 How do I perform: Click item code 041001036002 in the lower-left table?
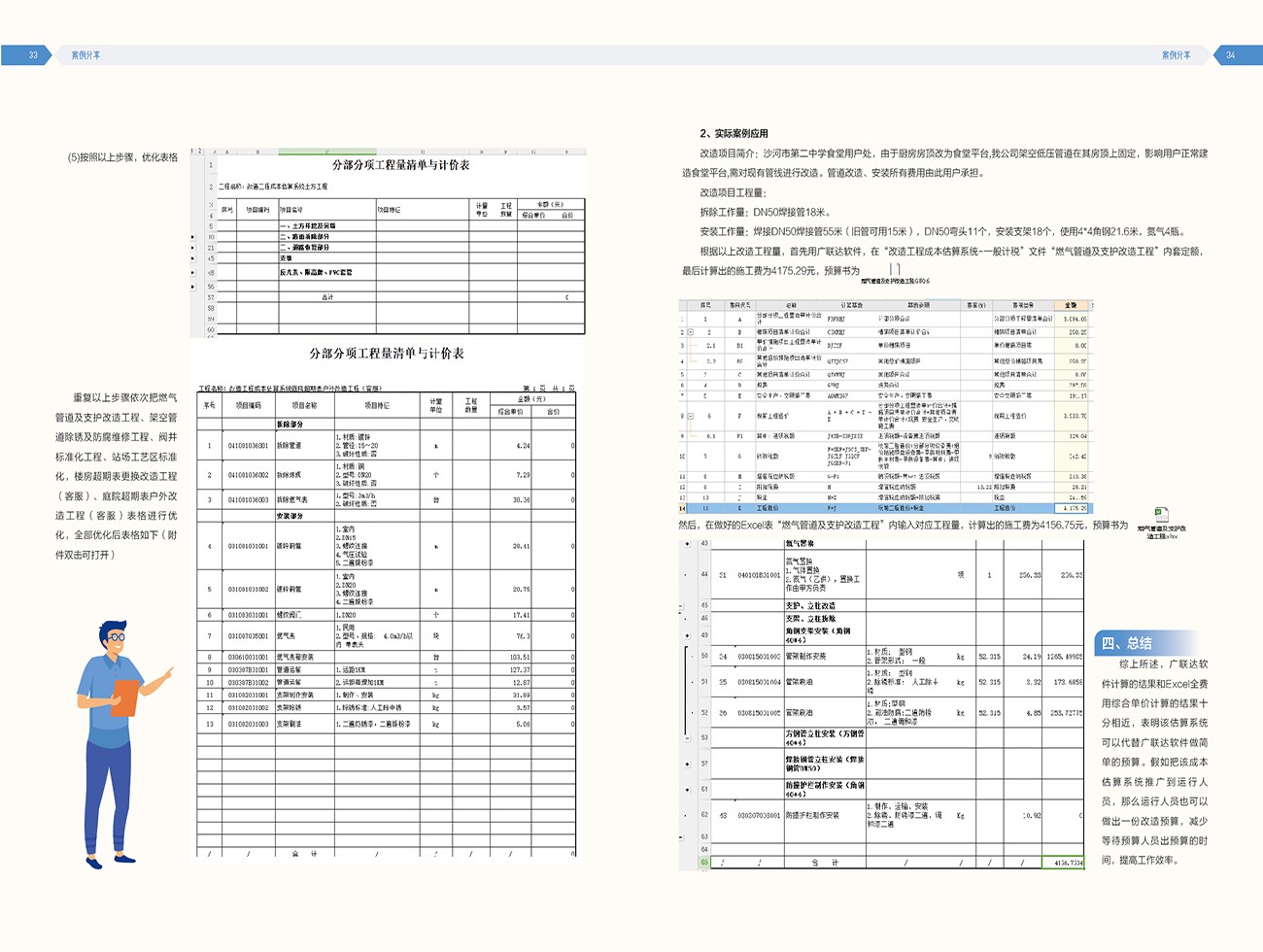tap(248, 475)
